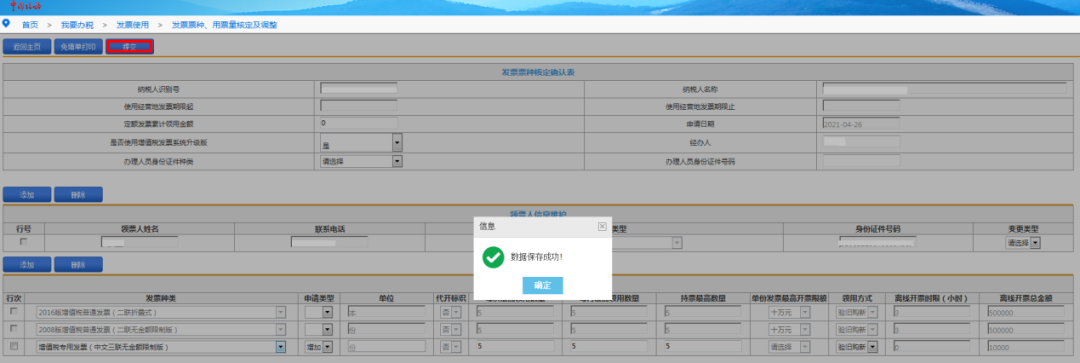Open 申请类型 dropdown showing 增加
The height and width of the screenshot is (363, 1080).
pyautogui.click(x=319, y=347)
